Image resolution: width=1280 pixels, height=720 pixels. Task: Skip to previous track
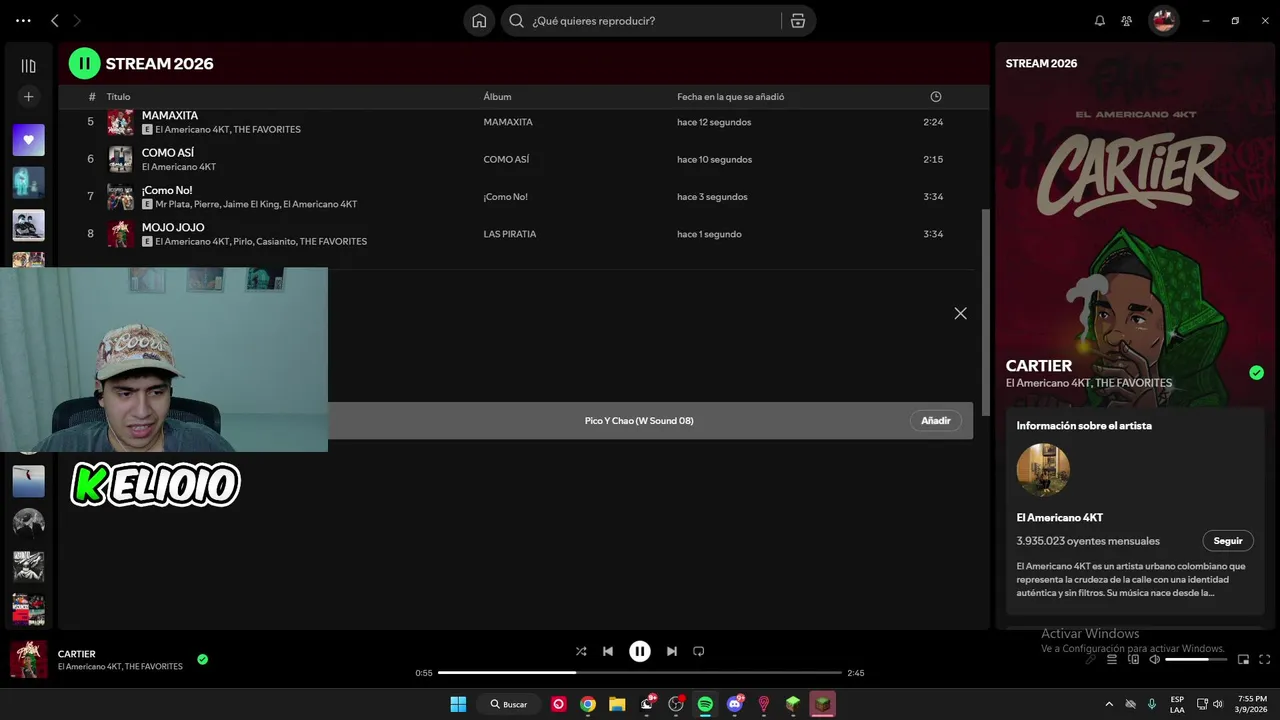(608, 651)
